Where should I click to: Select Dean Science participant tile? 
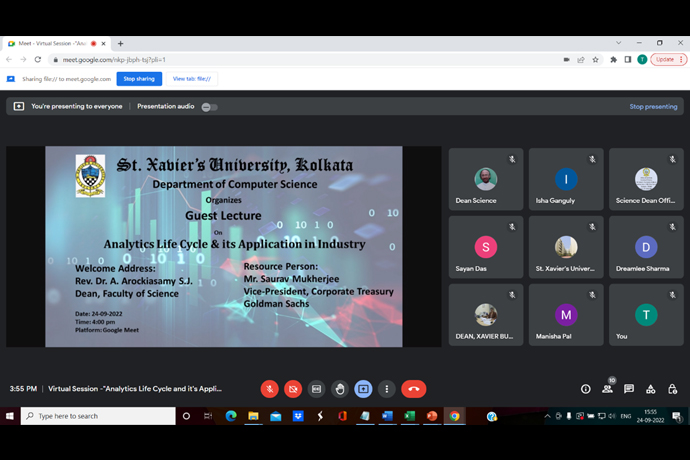pyautogui.click(x=486, y=179)
